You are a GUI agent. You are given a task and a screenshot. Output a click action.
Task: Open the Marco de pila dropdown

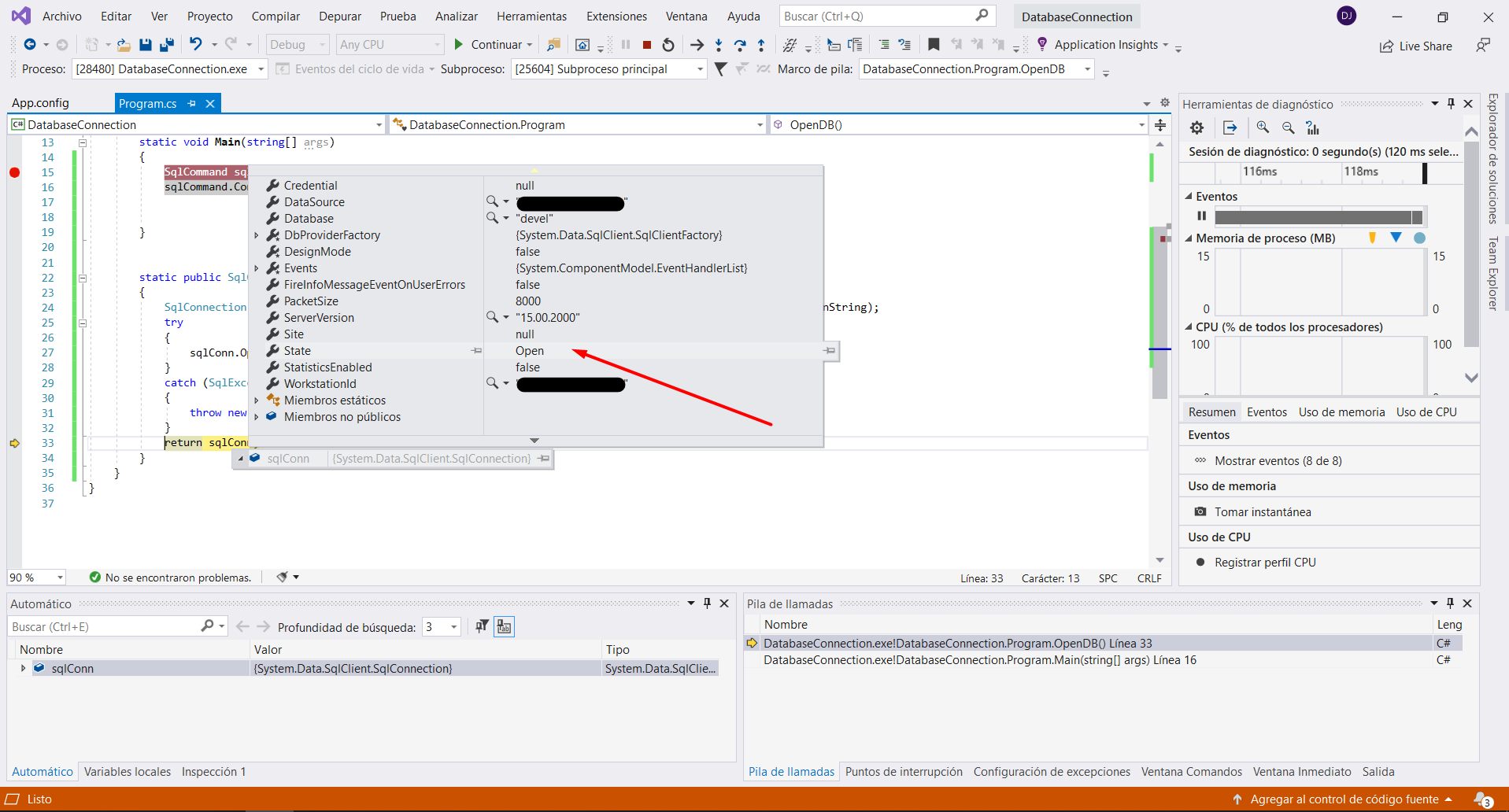click(x=1087, y=69)
